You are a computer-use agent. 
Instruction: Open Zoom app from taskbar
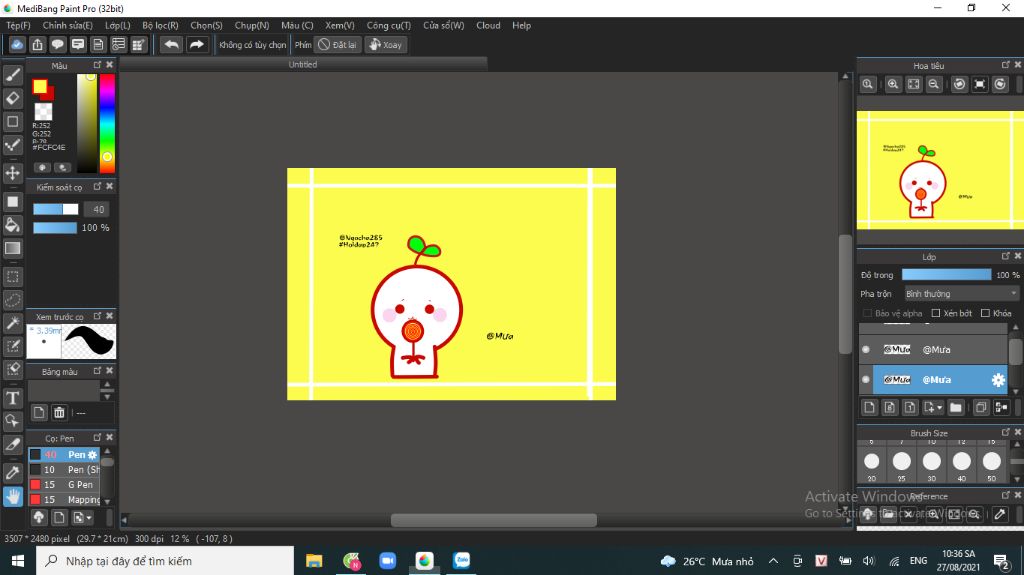388,561
